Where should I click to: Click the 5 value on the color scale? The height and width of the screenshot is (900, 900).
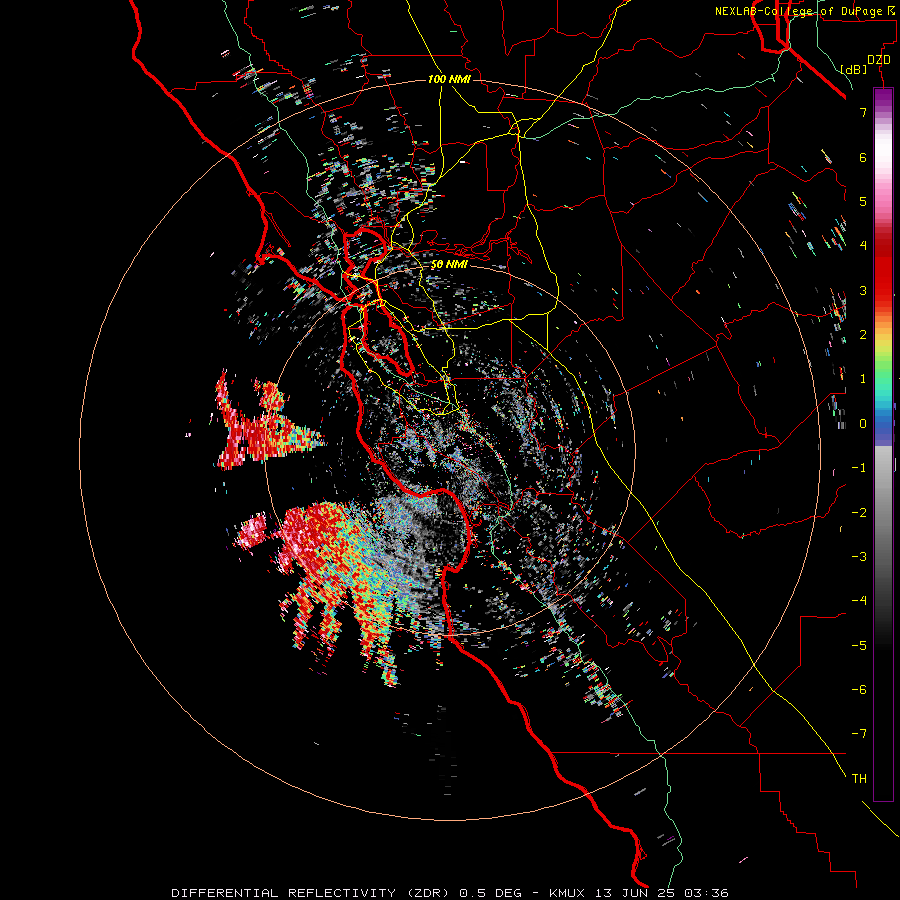[x=863, y=201]
